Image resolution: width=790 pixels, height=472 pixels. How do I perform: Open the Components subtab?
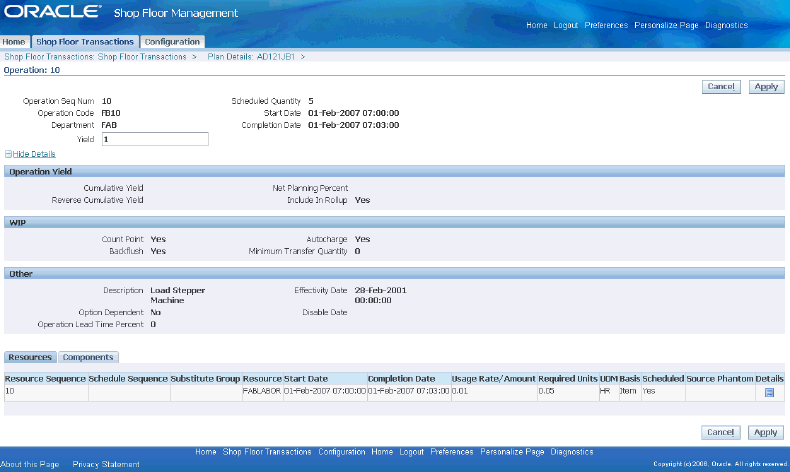(x=88, y=357)
